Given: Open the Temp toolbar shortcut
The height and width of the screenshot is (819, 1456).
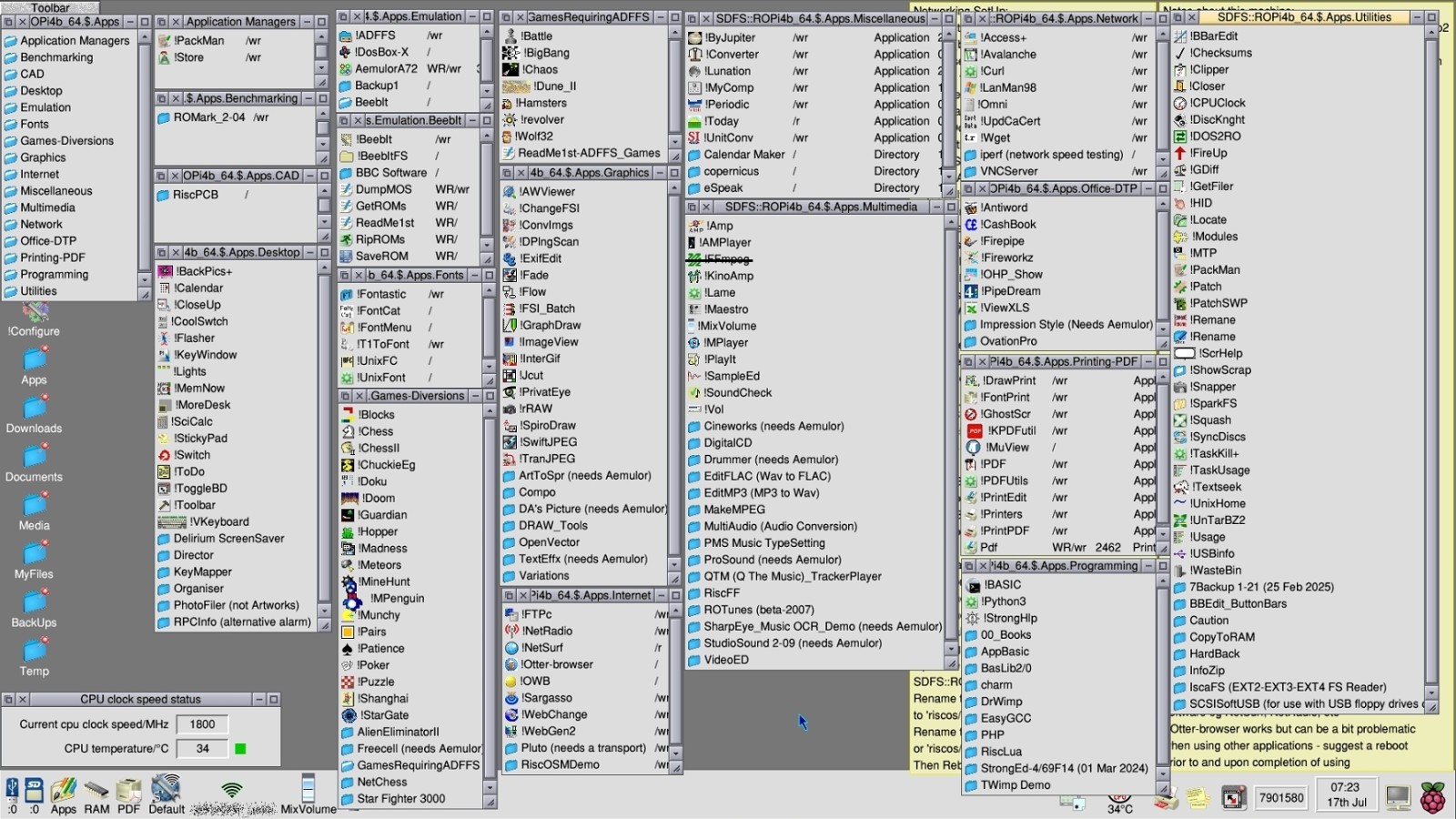Looking at the screenshot, I should 34,657.
